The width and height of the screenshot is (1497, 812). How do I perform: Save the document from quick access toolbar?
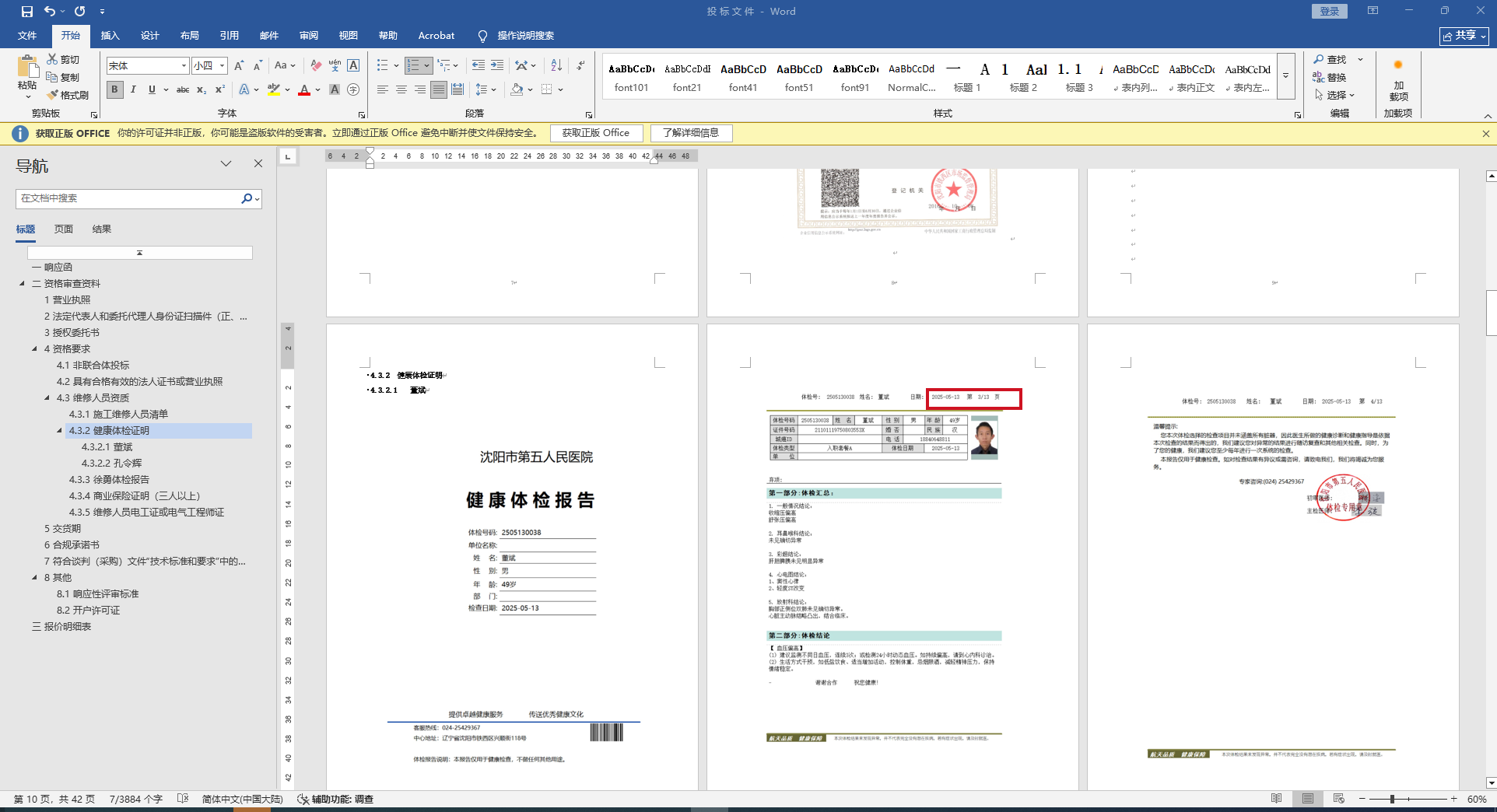tap(27, 12)
